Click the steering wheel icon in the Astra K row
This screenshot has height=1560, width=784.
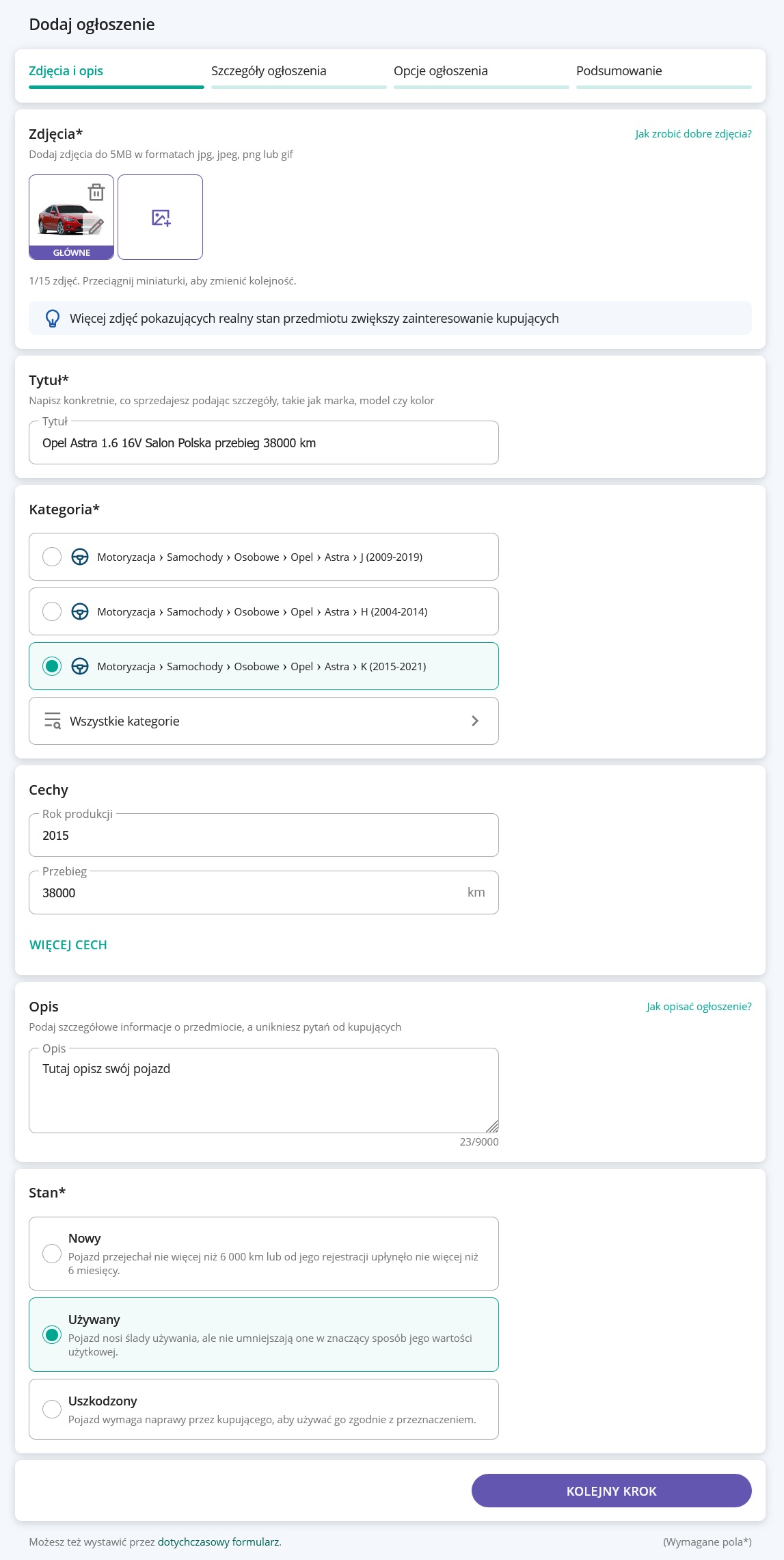tap(80, 667)
